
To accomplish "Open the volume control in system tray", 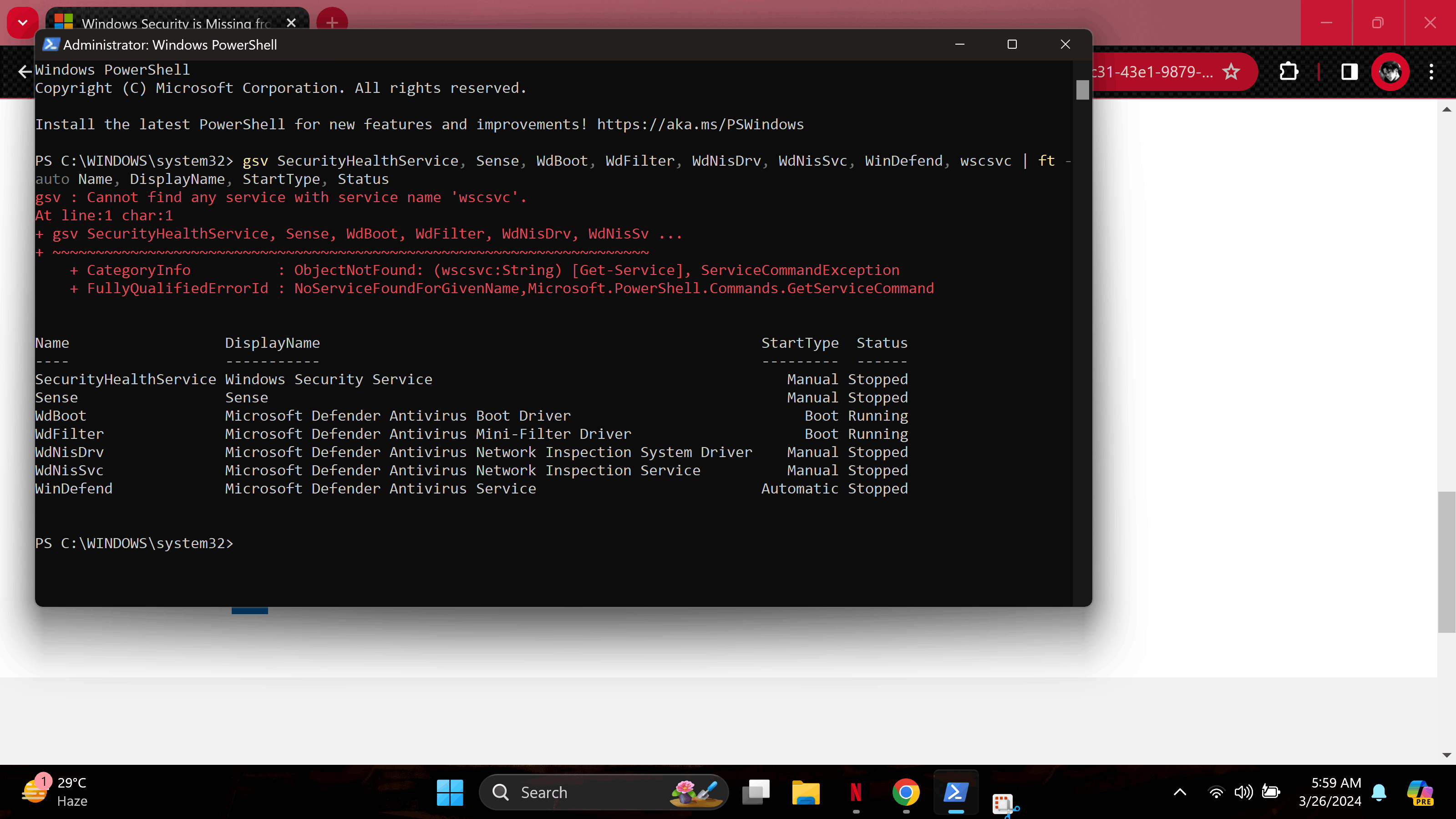I will (x=1243, y=793).
